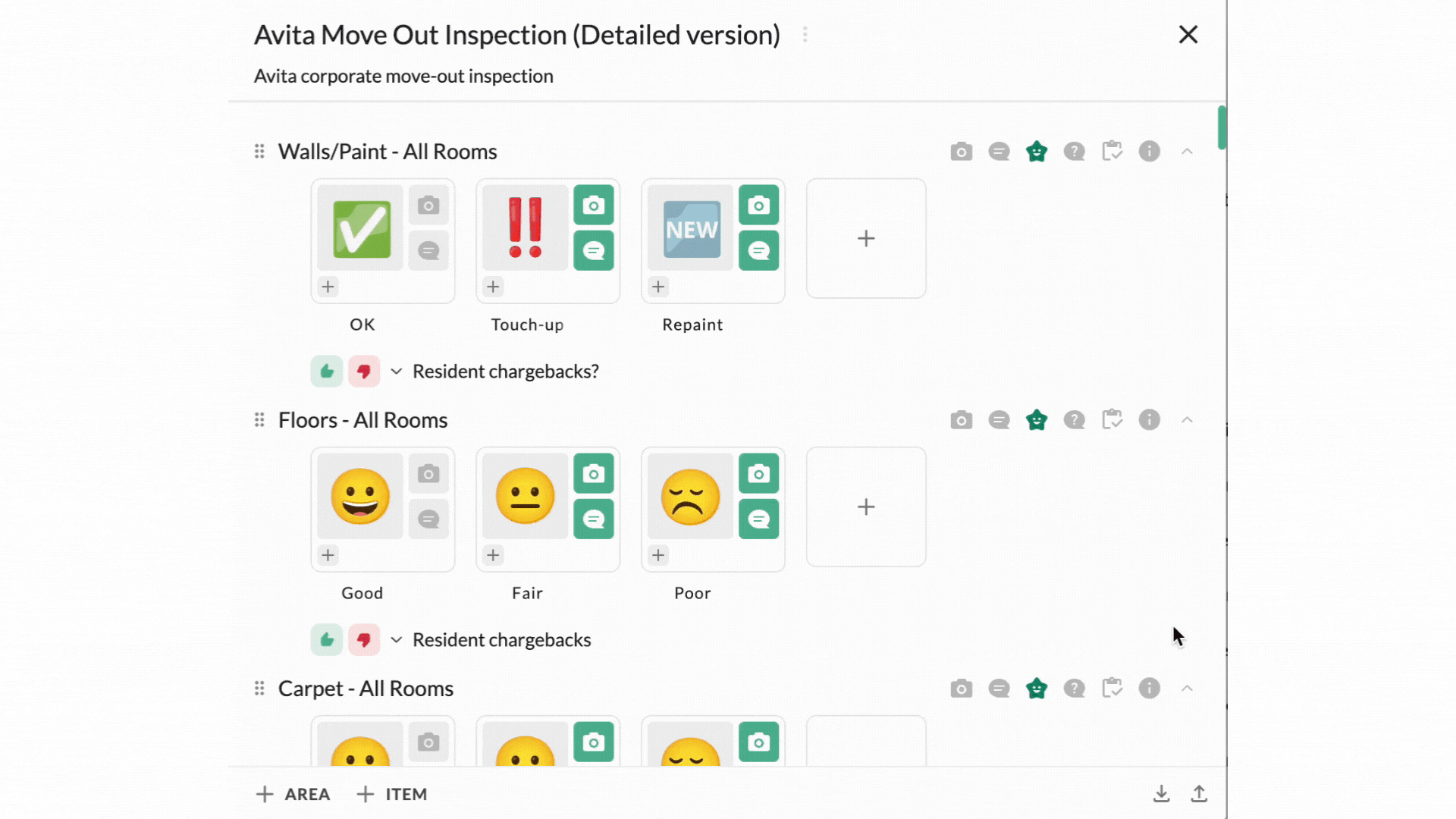1456x819 pixels.
Task: Toggle comment requirement on Repaint rating
Action: pyautogui.click(x=759, y=250)
